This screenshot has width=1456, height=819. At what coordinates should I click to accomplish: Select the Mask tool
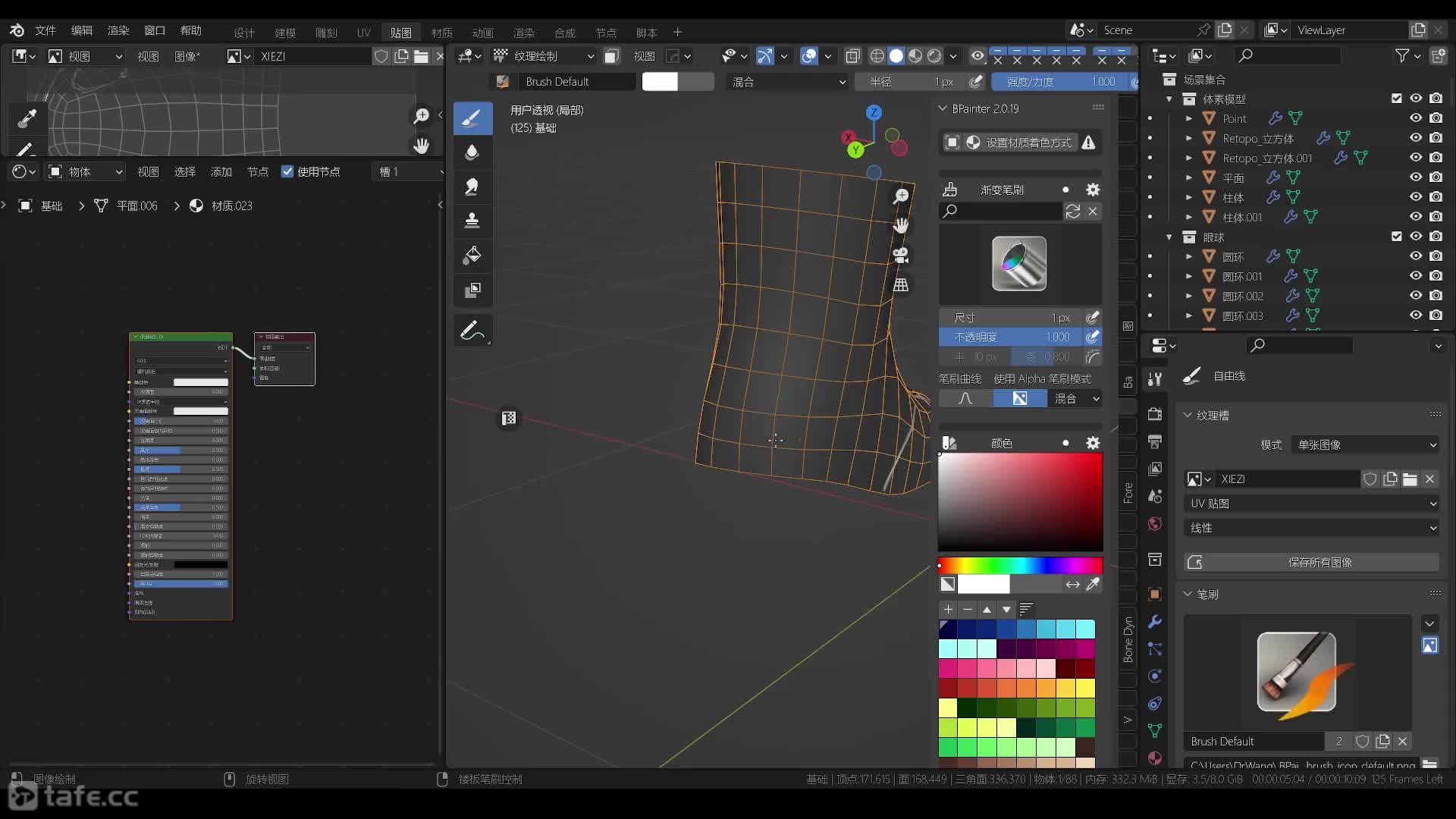coord(472,290)
